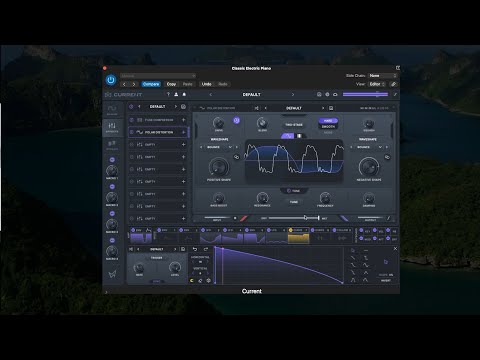Click the link icon beside View dropdown

click(393, 84)
